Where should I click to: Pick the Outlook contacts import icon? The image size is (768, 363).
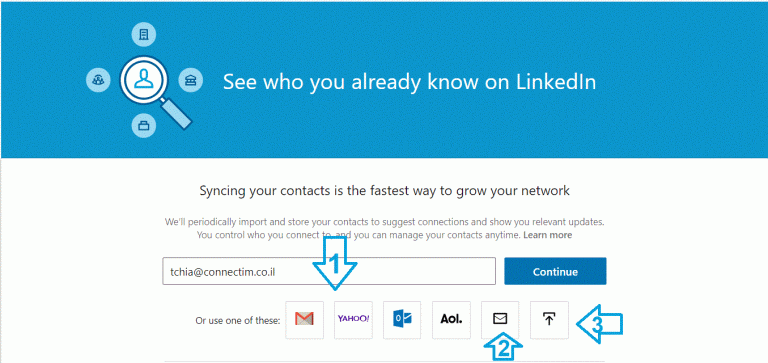[x=402, y=320]
